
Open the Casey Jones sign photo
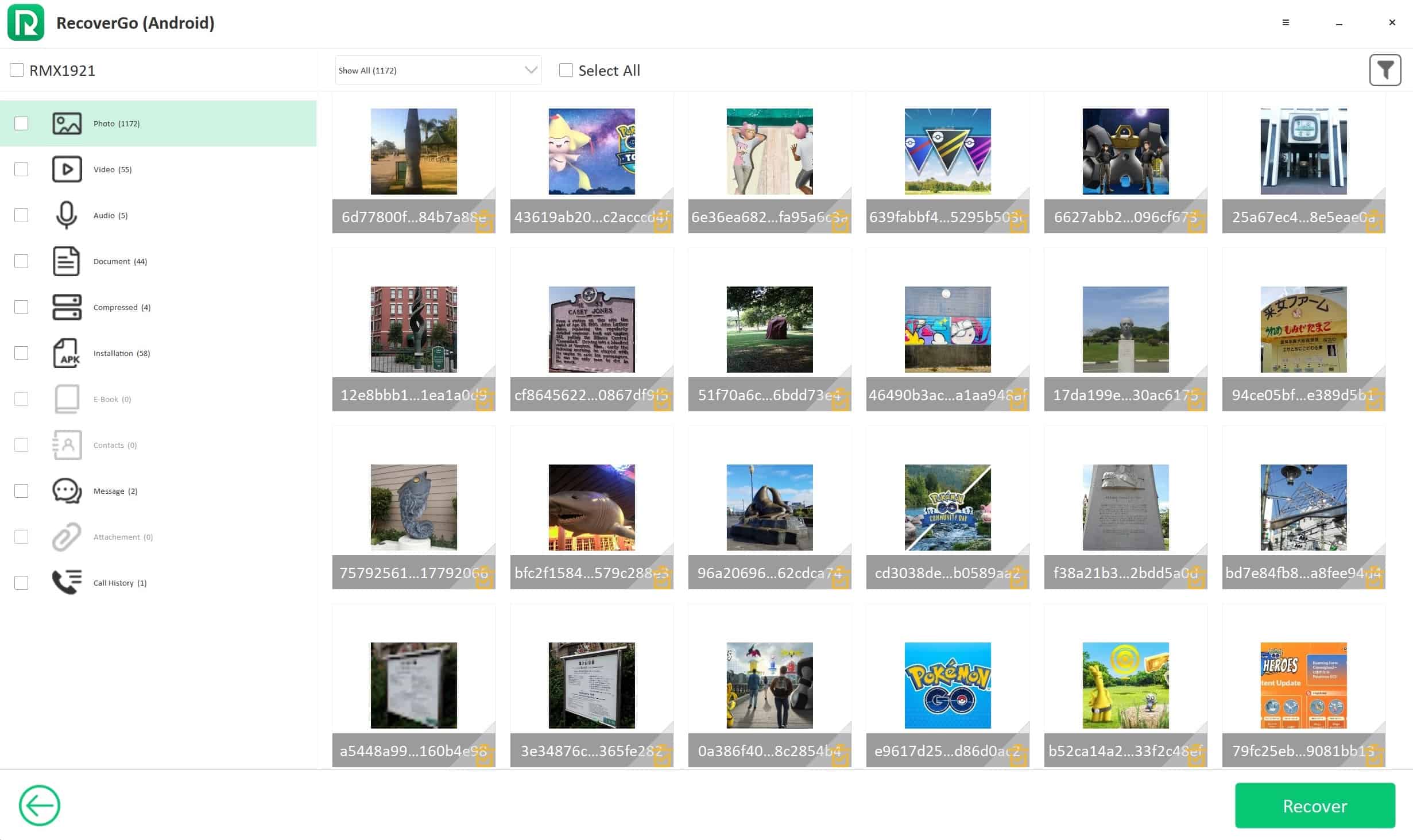pyautogui.click(x=591, y=329)
